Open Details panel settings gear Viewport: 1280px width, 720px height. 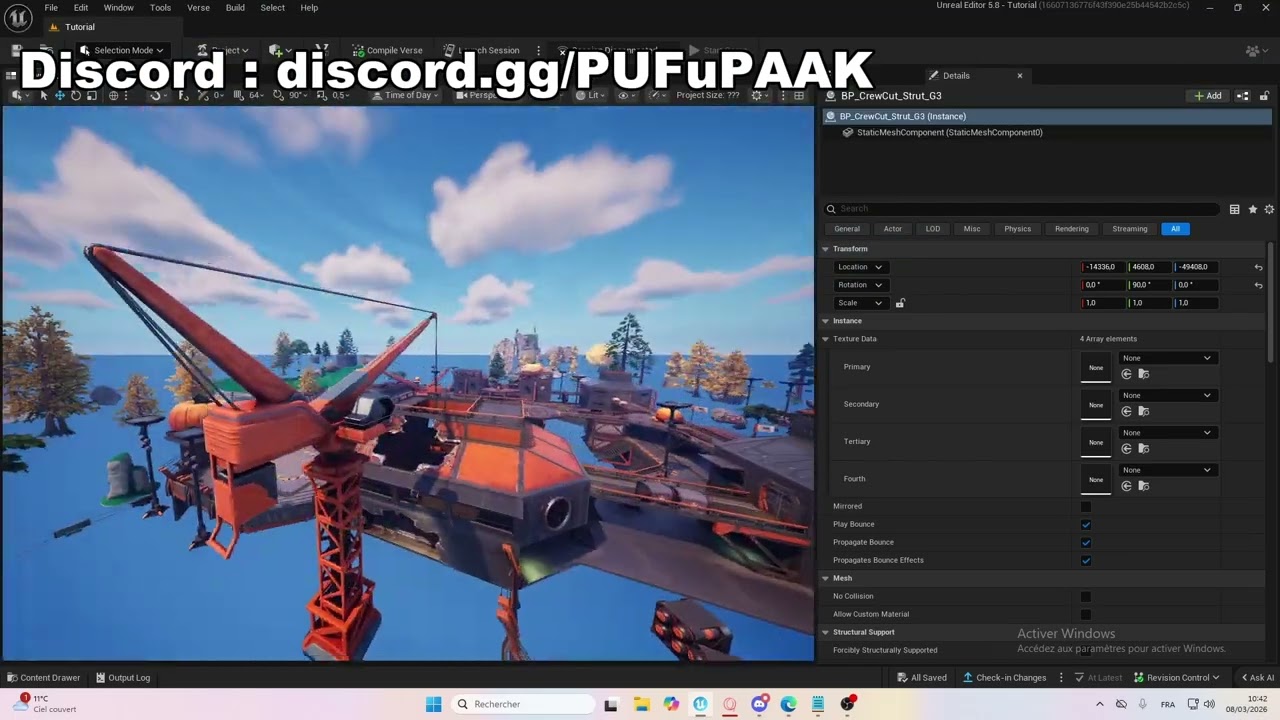[x=1269, y=209]
